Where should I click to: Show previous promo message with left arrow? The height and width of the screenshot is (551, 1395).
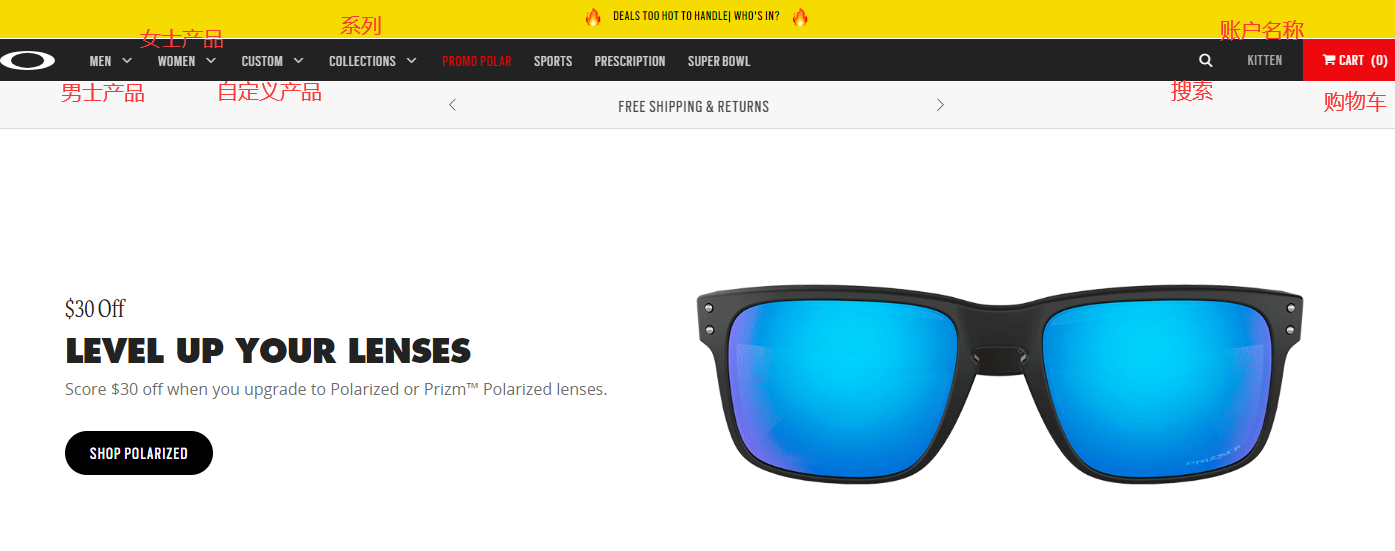(452, 105)
